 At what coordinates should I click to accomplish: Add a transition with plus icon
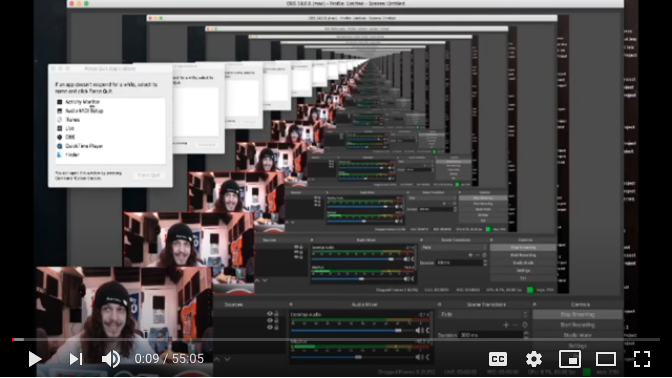(x=506, y=325)
